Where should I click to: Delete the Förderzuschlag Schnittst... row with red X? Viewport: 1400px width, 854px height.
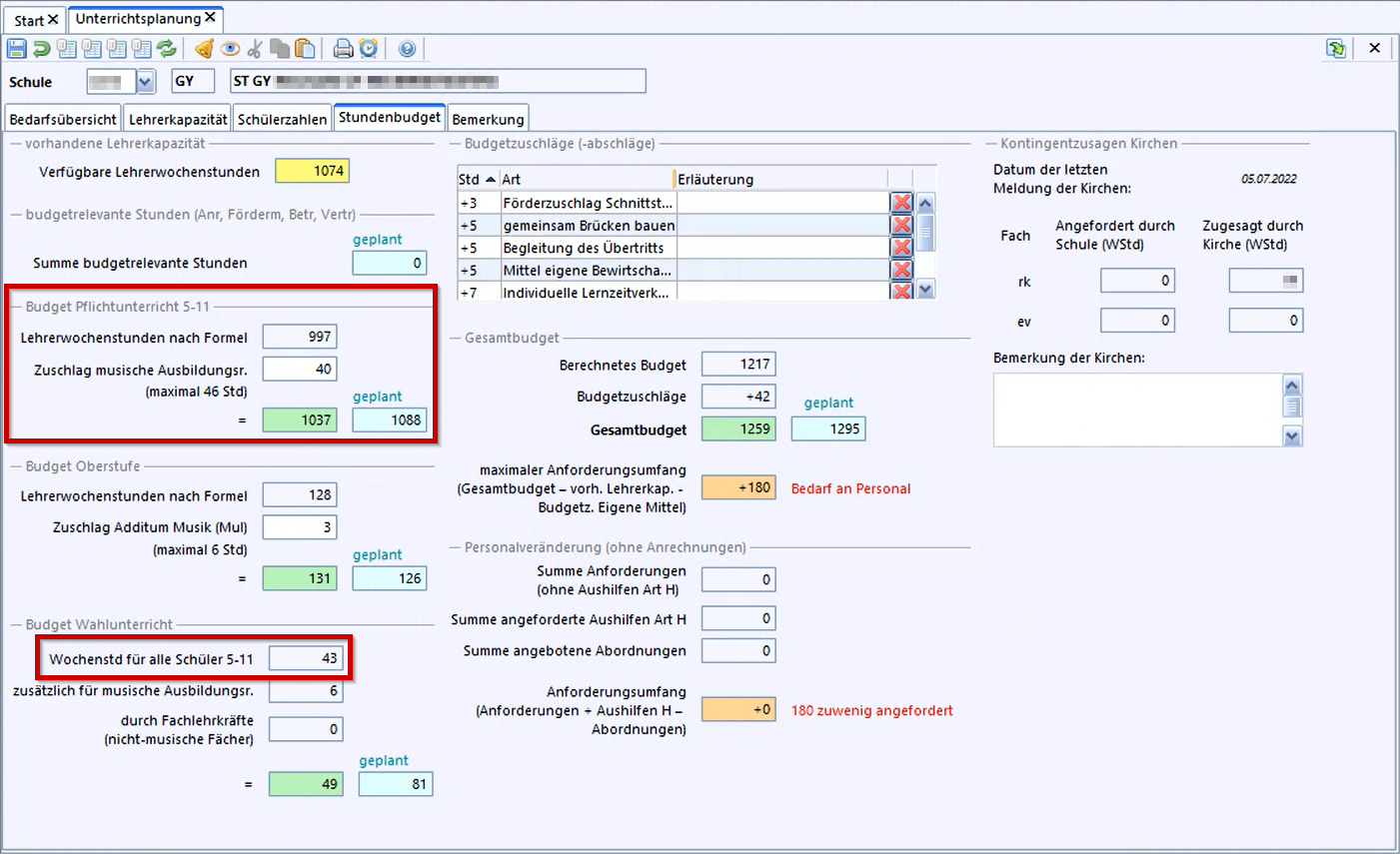coord(901,203)
